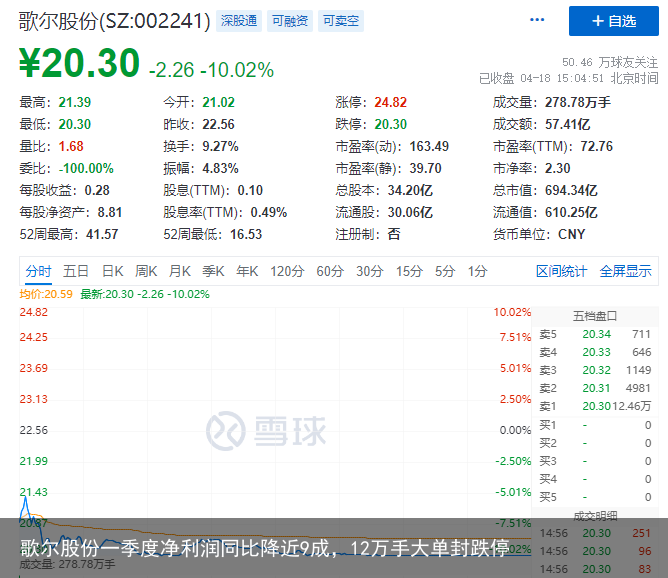This screenshot has height=578, width=668.
Task: Click the 货币单位 CNY entry
Action: [539, 234]
